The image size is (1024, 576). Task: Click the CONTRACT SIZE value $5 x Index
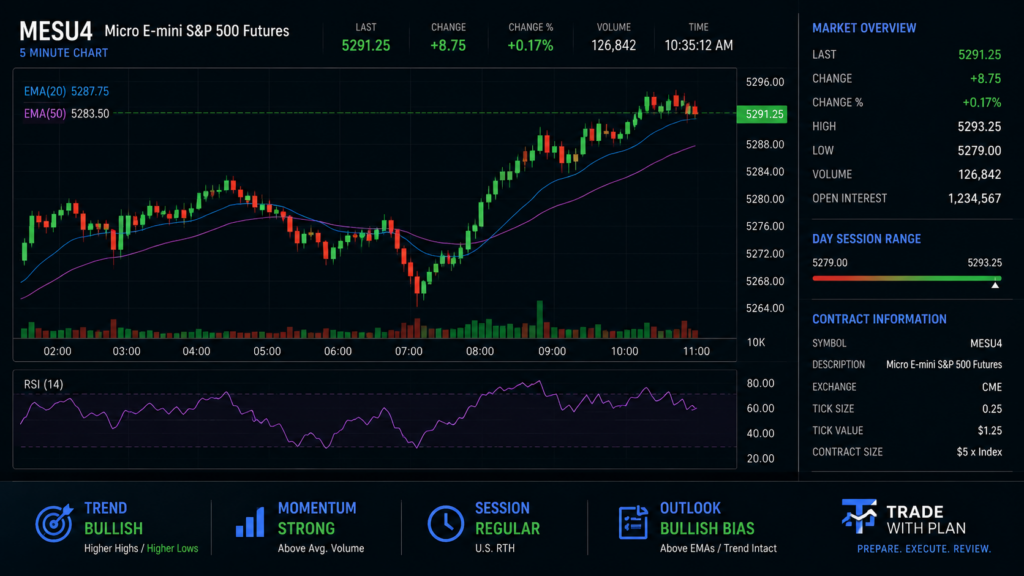click(x=979, y=452)
